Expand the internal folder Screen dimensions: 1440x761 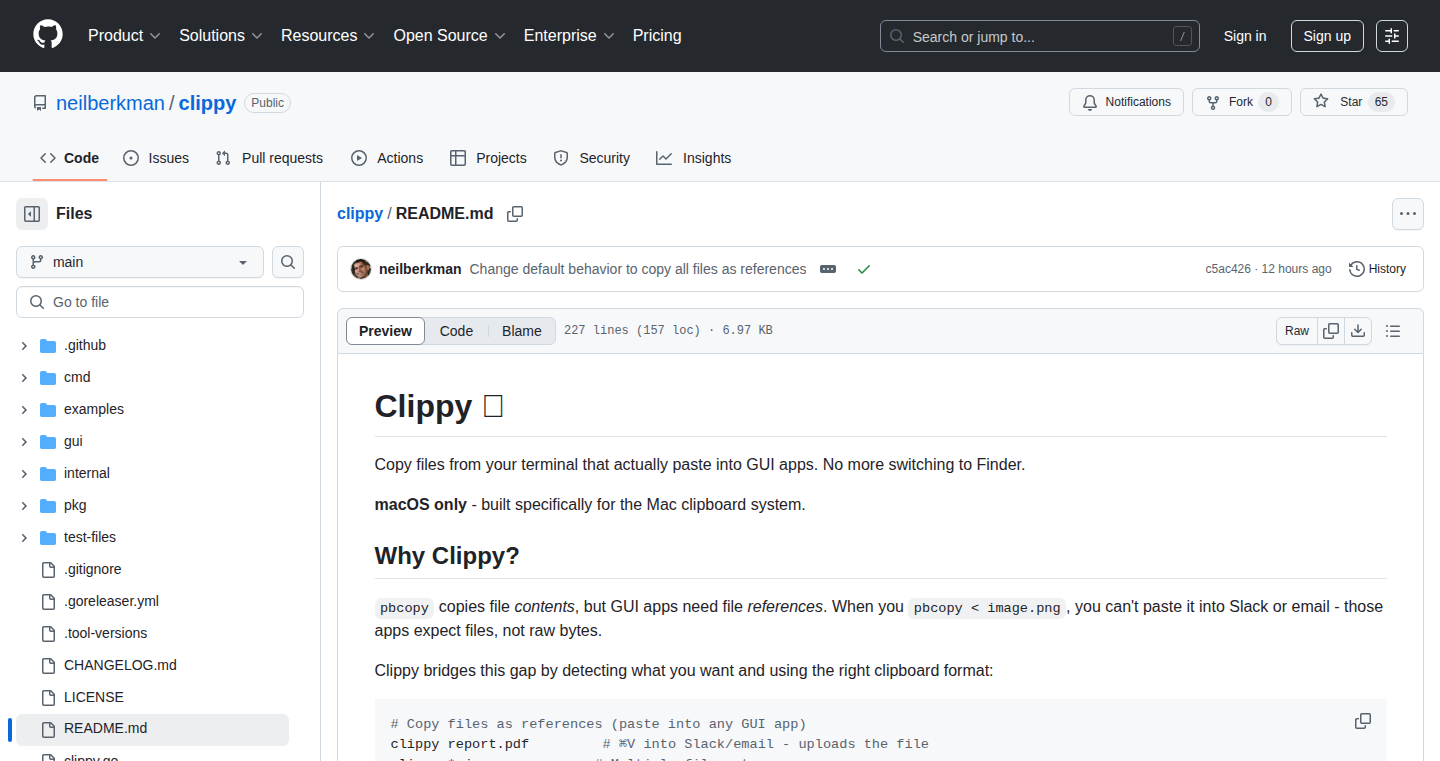click(x=24, y=473)
